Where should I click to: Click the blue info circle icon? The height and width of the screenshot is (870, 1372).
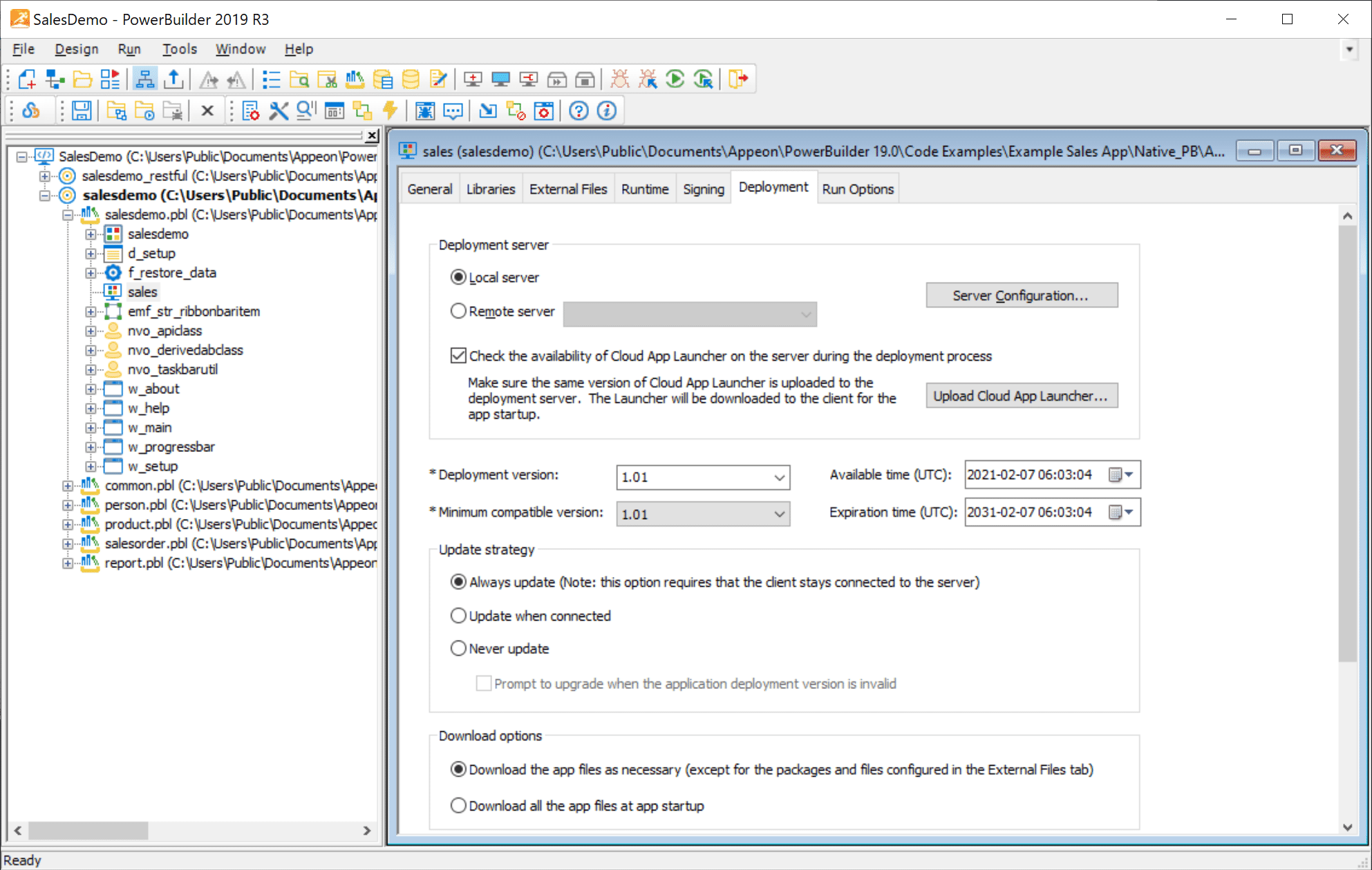(x=607, y=111)
